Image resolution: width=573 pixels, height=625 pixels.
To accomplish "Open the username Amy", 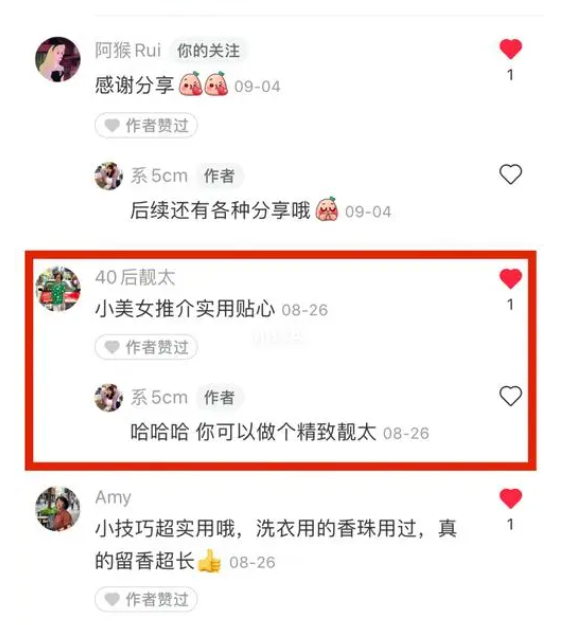I will tap(113, 498).
